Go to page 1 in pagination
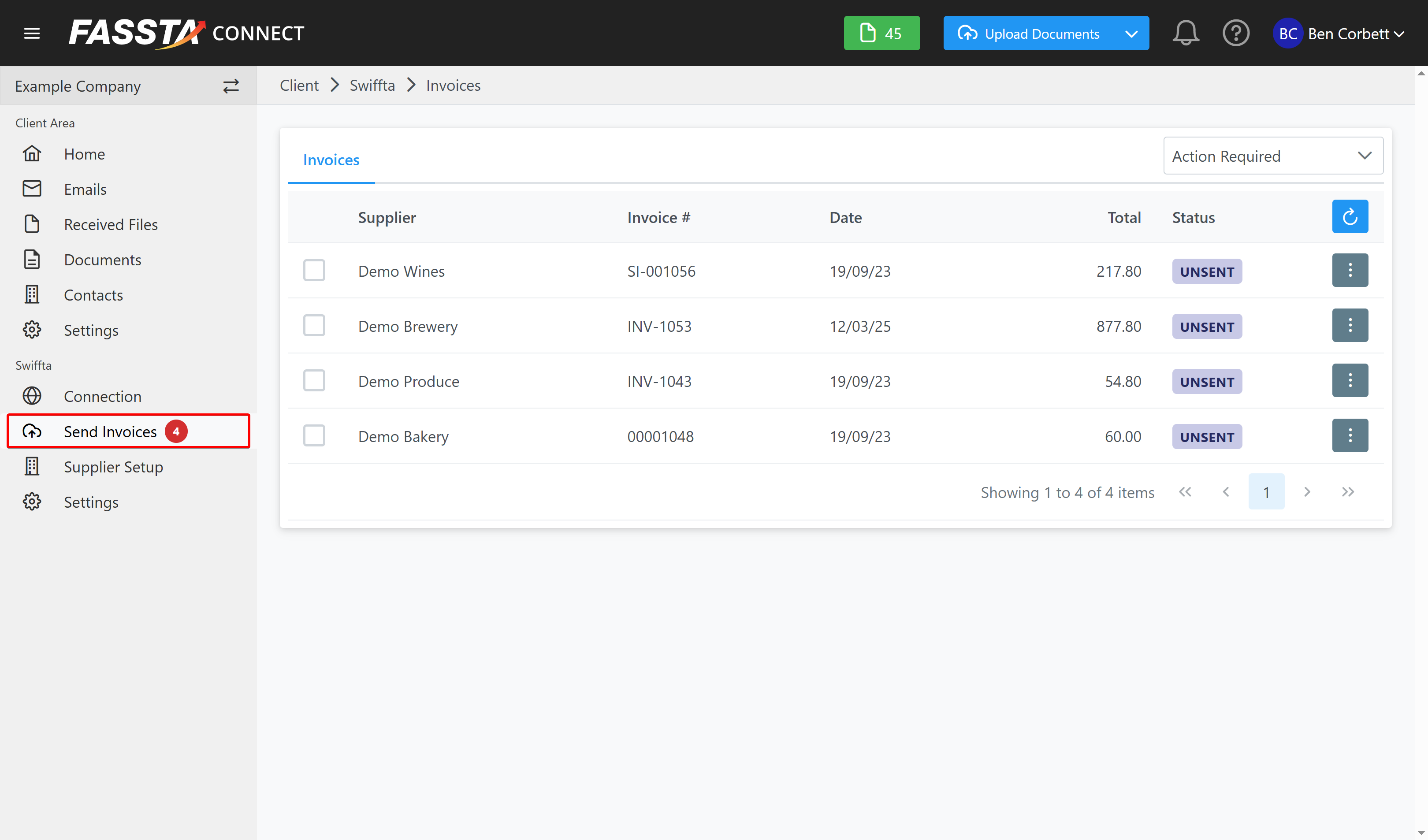This screenshot has width=1428, height=840. click(x=1265, y=492)
